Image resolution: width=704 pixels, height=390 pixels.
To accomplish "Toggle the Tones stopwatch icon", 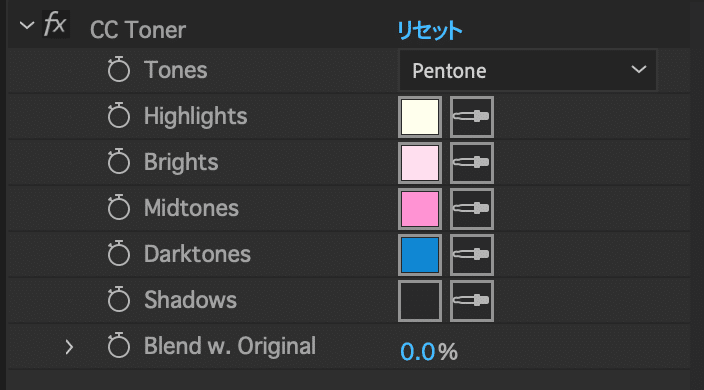I will coord(119,70).
